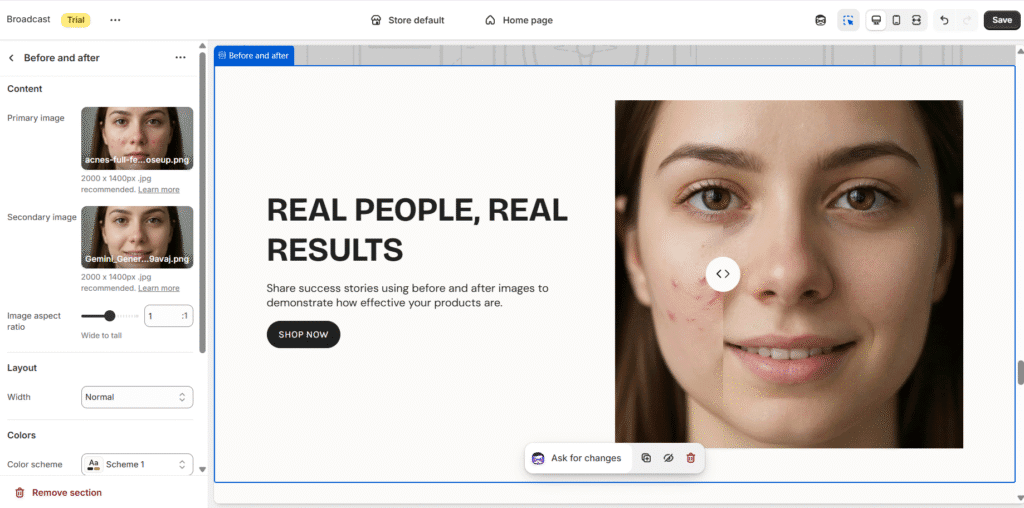Click Ask for changes in floating toolbar
The image size is (1024, 508).
(577, 458)
